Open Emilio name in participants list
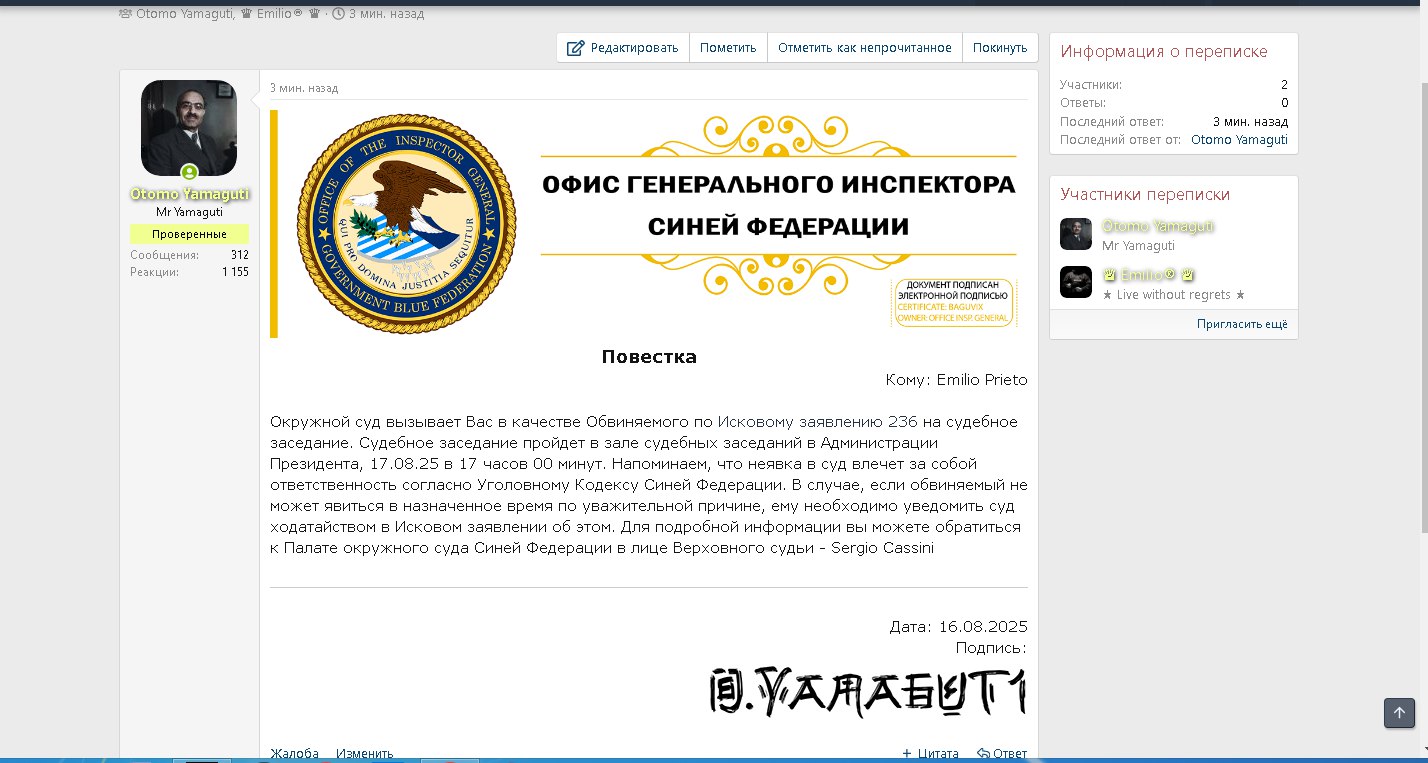 click(x=1149, y=275)
